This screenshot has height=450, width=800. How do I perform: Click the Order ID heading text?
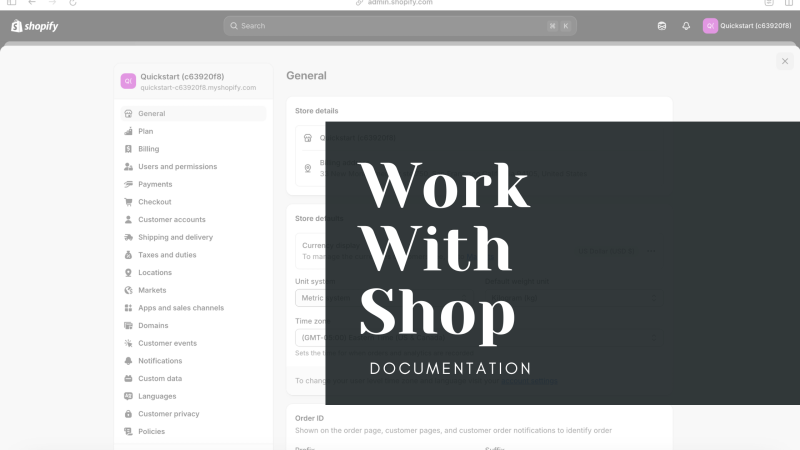[309, 418]
